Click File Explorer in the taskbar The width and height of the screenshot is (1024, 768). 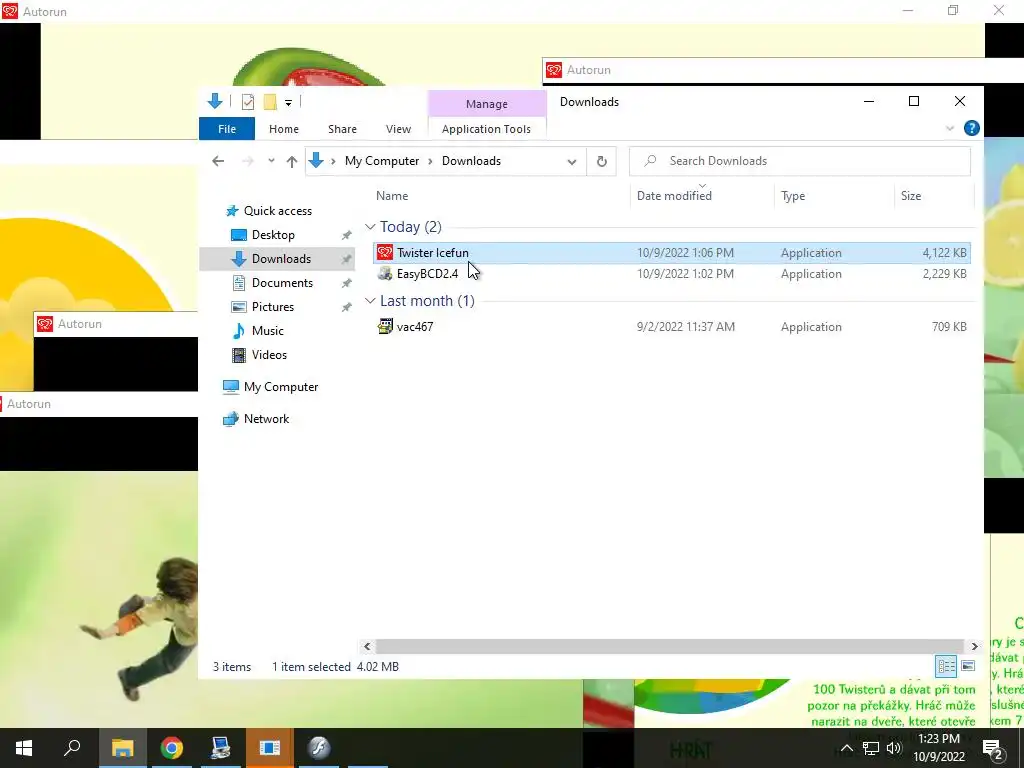click(x=122, y=748)
